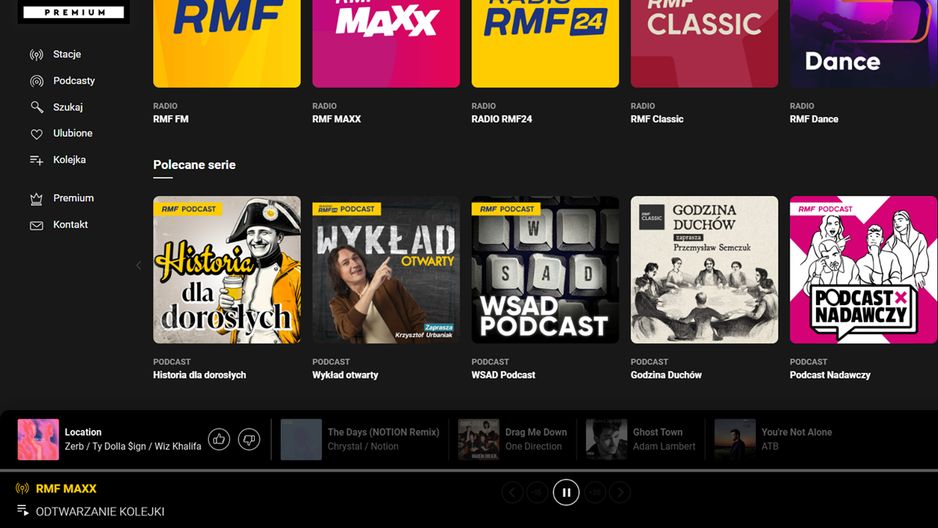938x528 pixels.
Task: Click the forward seconds button right of pause
Action: [595, 492]
